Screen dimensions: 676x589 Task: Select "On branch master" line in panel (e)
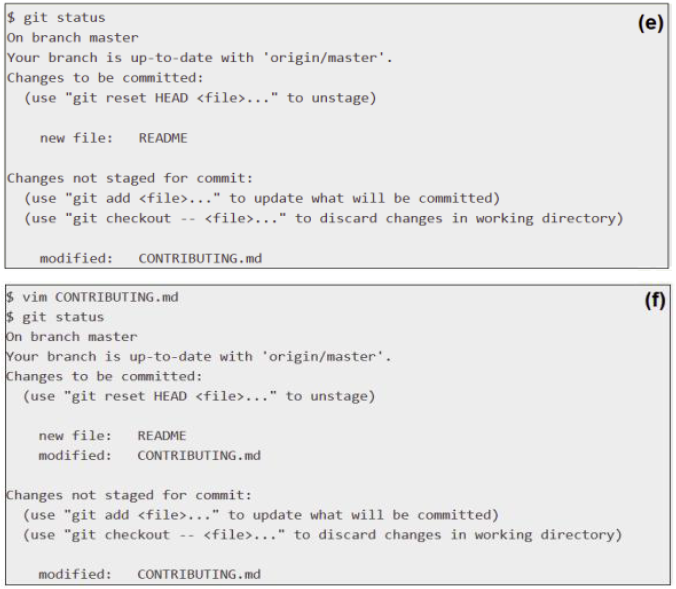73,38
